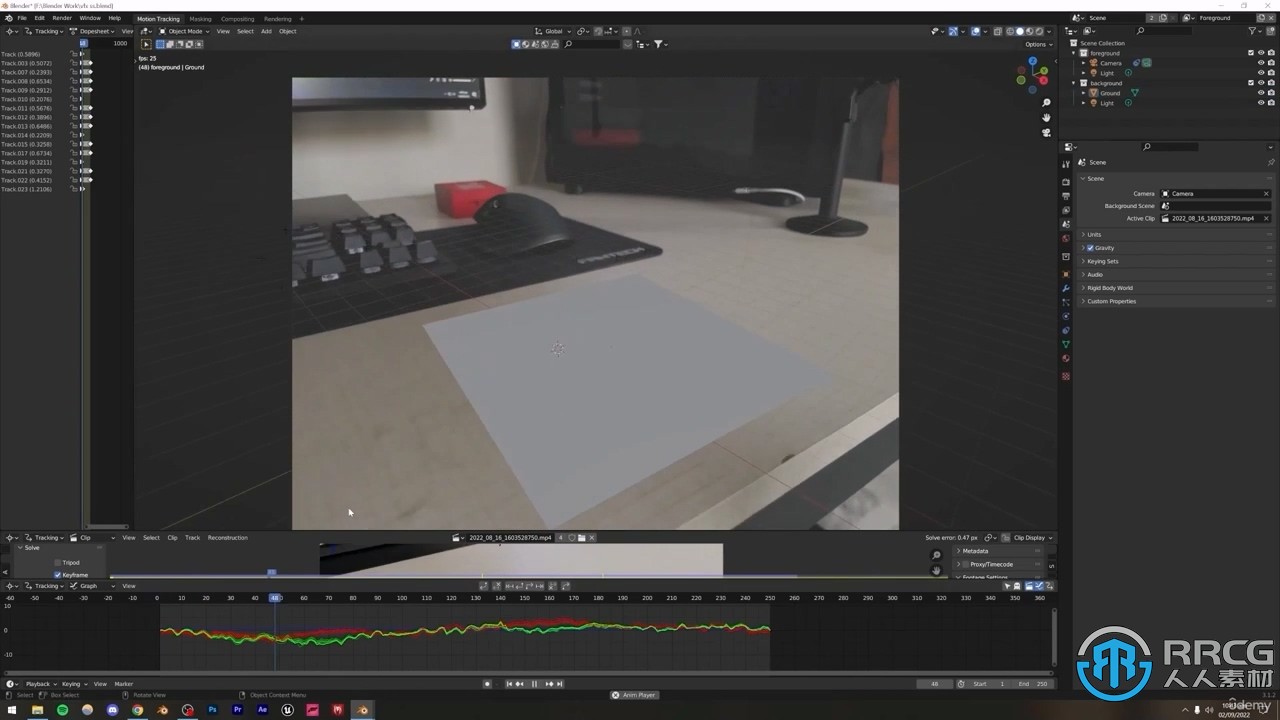Uncheck background collection exclude checkbox
The image size is (1280, 720).
point(1250,83)
